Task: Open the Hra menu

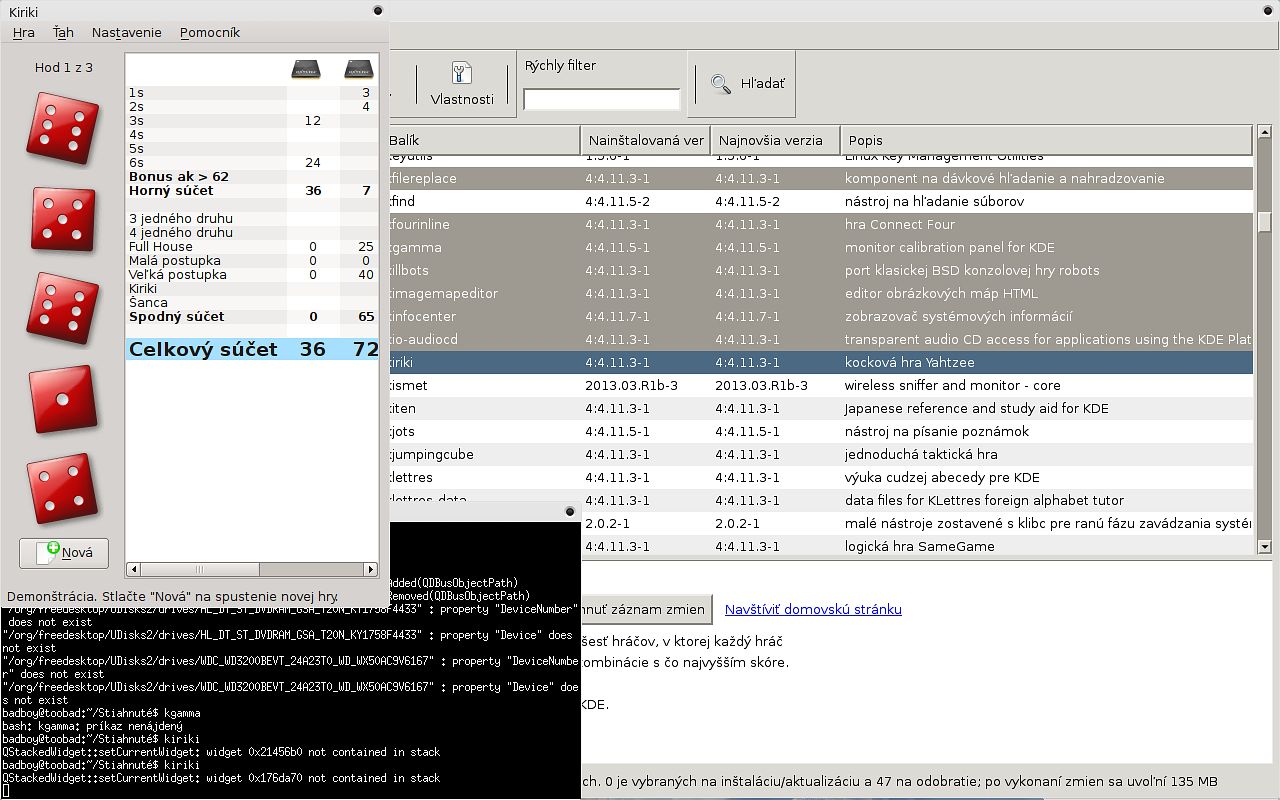Action: coord(23,33)
